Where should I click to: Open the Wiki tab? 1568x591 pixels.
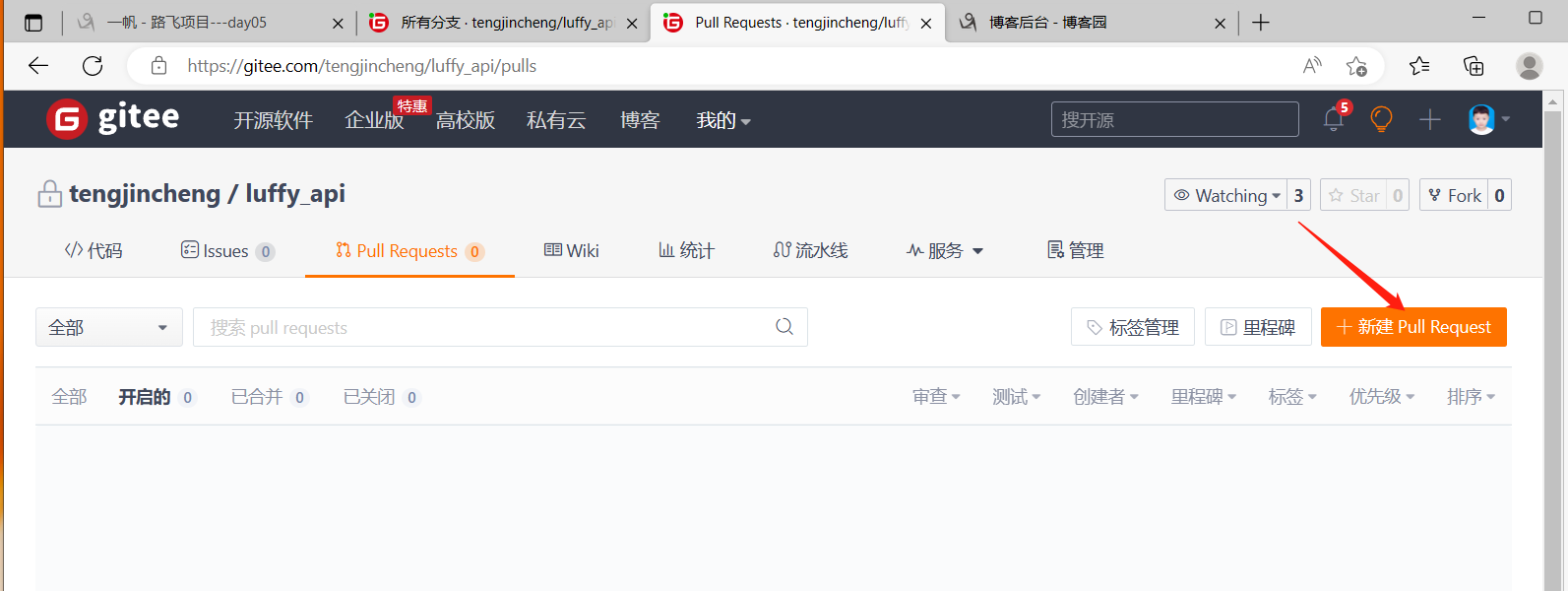pos(572,251)
